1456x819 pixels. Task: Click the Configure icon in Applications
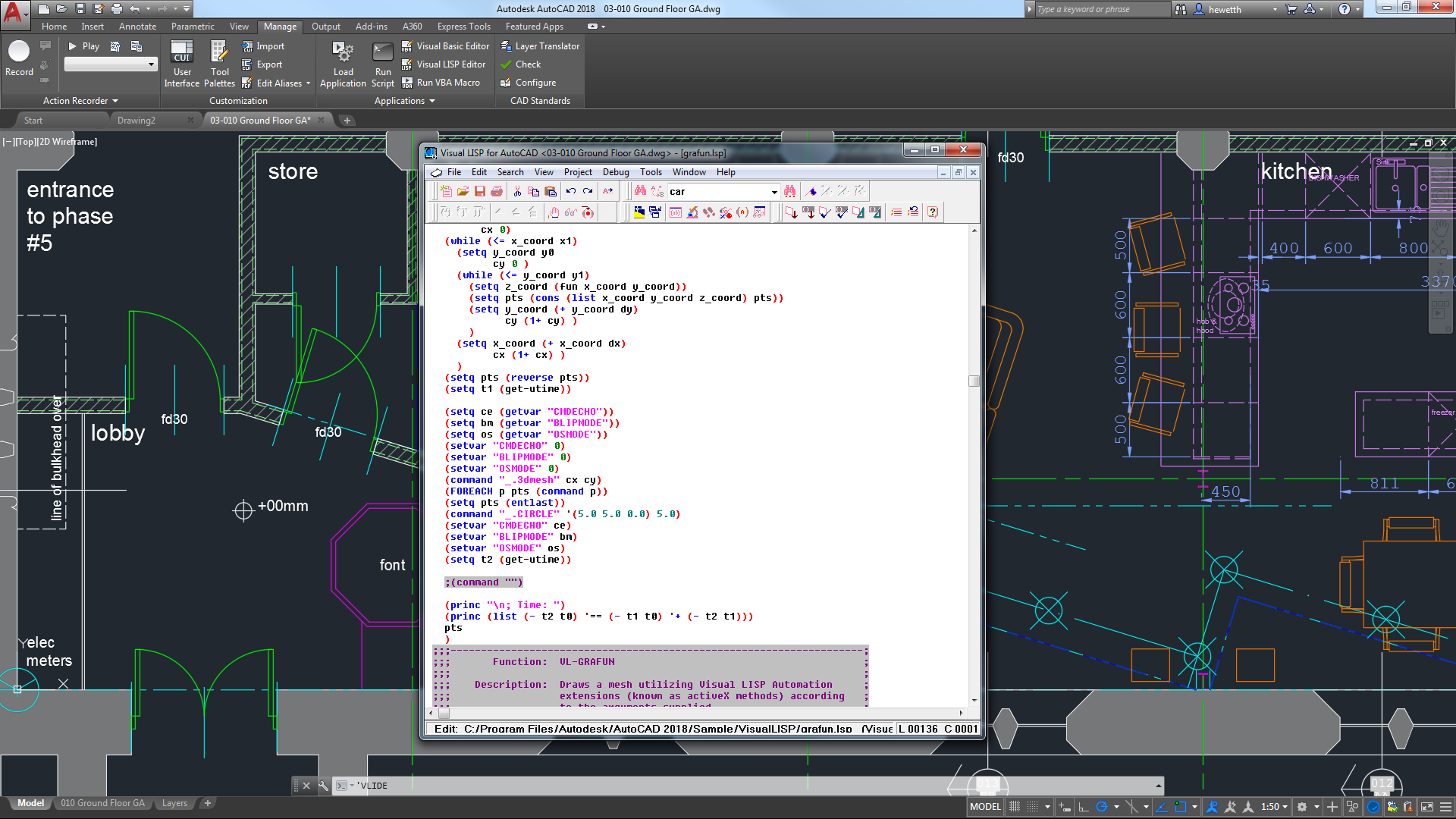(504, 82)
